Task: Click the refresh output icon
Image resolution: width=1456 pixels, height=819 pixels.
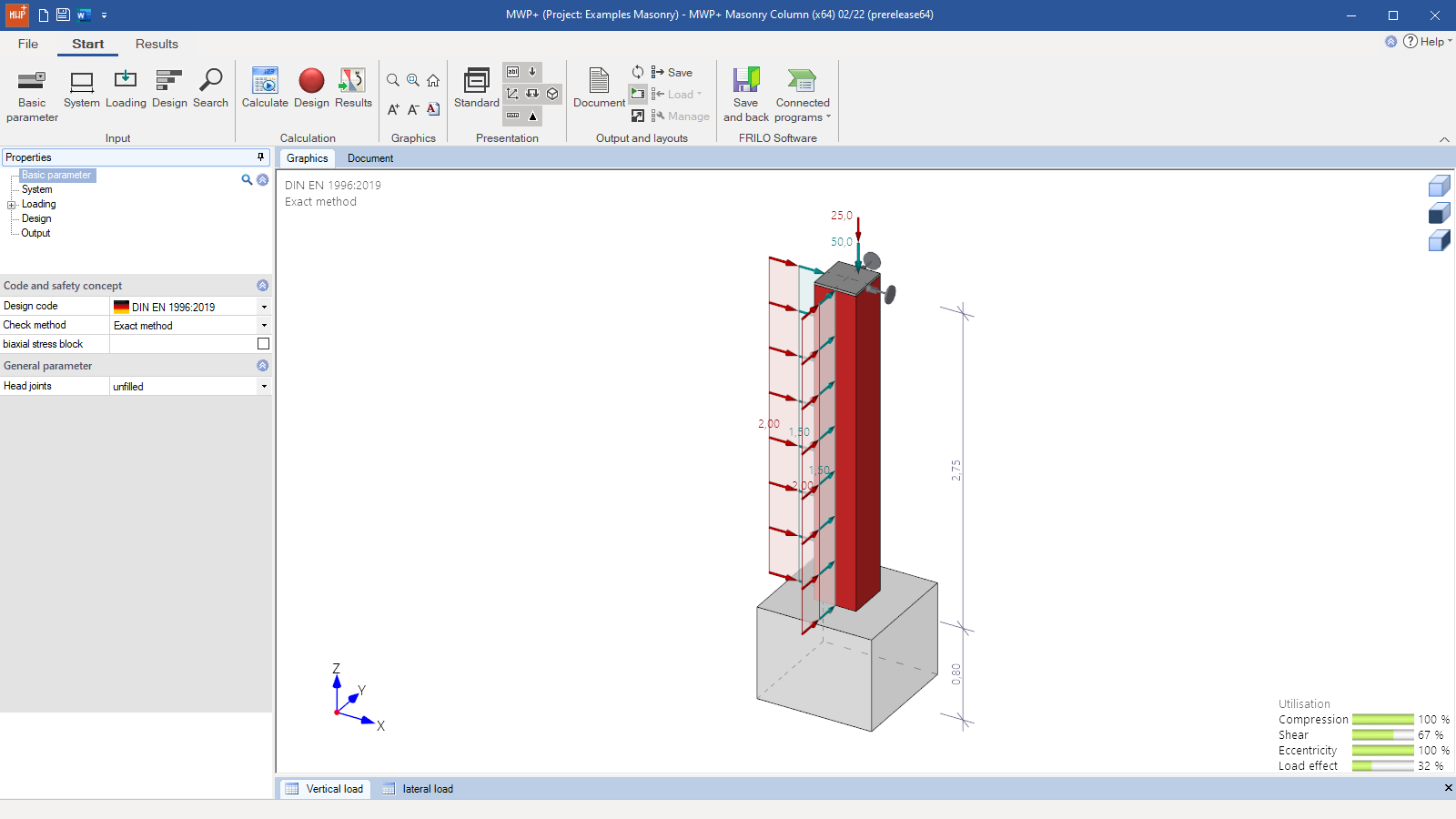Action: [638, 72]
